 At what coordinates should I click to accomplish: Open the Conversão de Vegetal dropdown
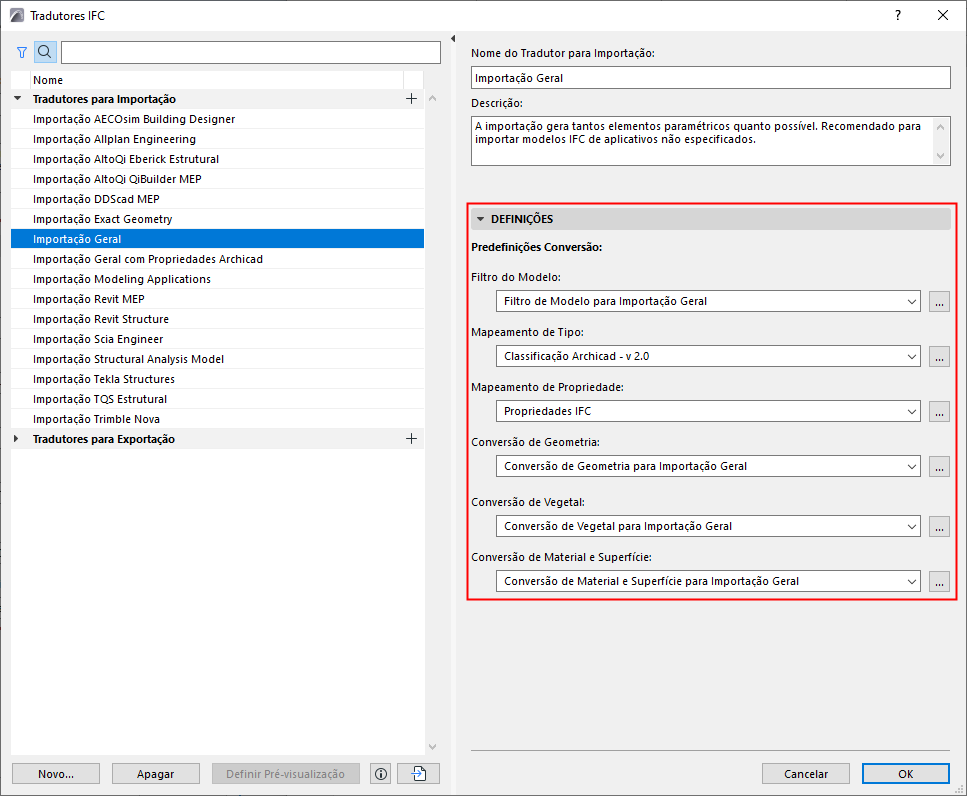tap(708, 526)
